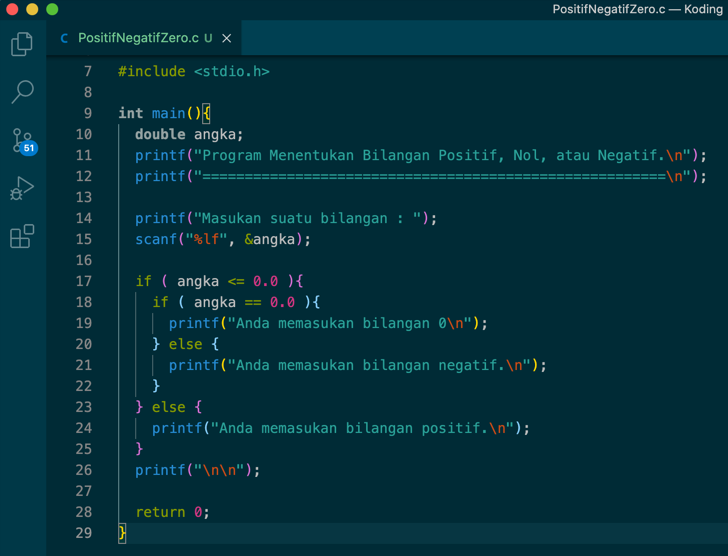Click the main function name
Viewport: 728px width, 556px height.
tap(168, 113)
